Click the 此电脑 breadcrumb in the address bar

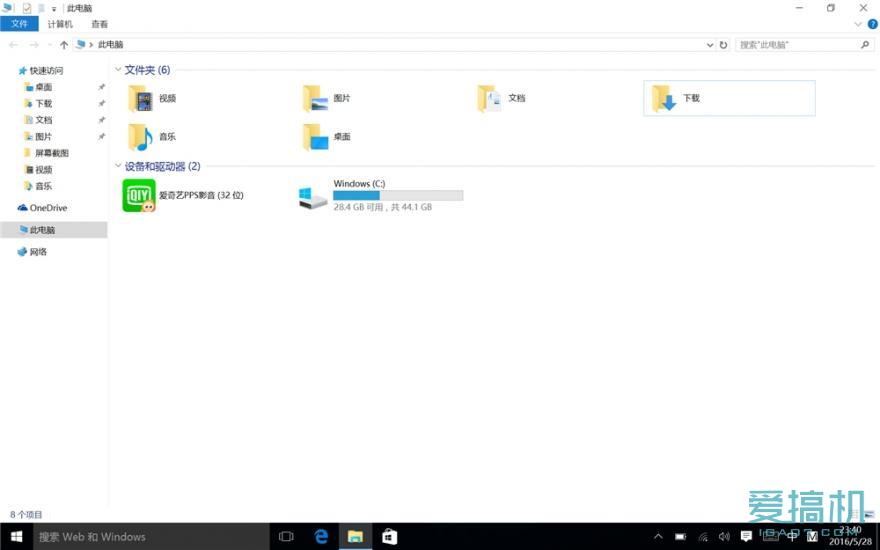(111, 44)
